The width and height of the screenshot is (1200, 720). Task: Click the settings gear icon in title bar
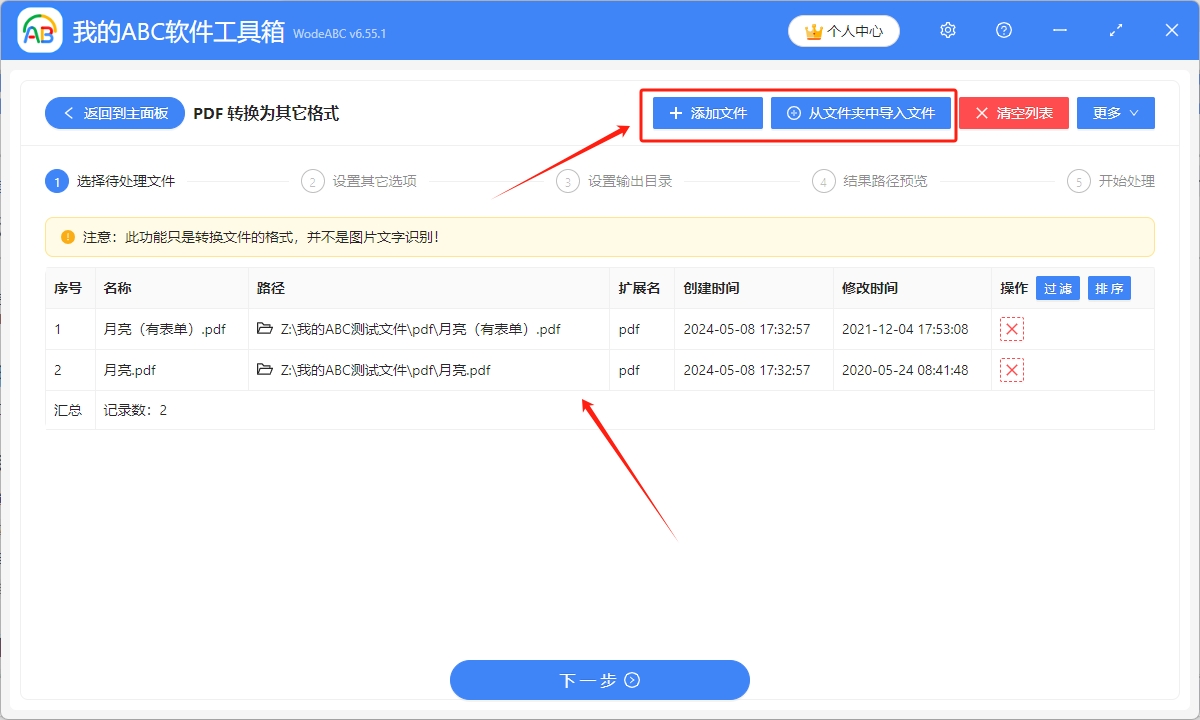(948, 31)
